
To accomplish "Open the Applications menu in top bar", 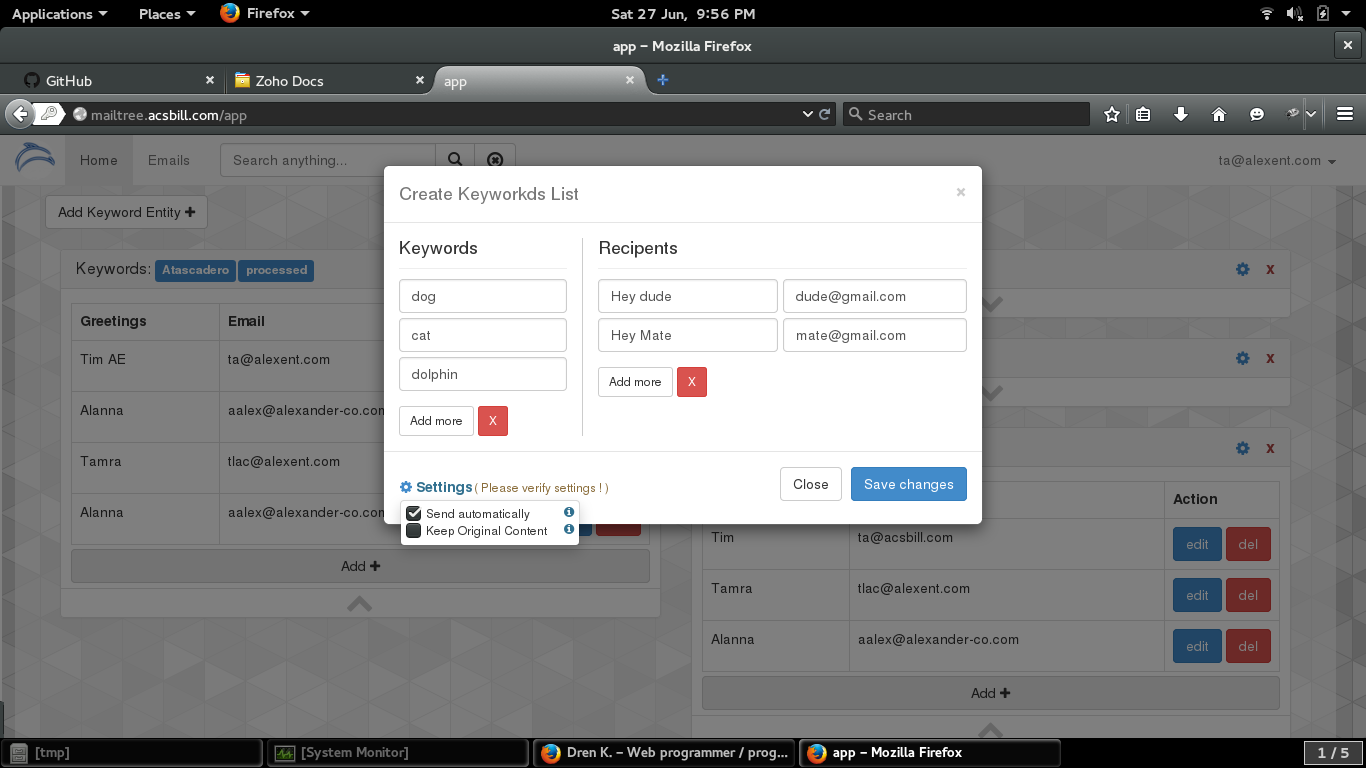I will pyautogui.click(x=59, y=14).
